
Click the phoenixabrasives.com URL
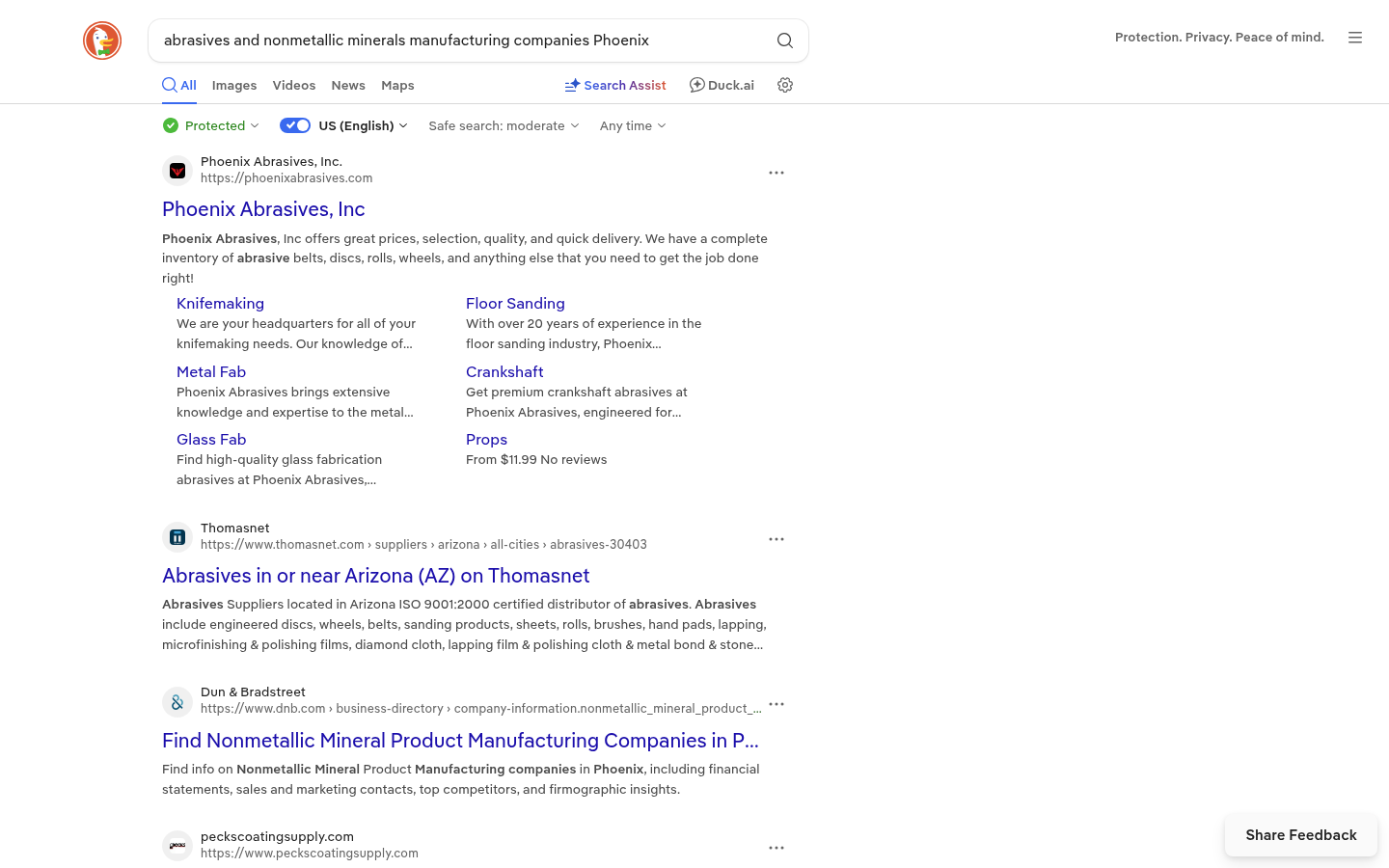click(x=286, y=178)
